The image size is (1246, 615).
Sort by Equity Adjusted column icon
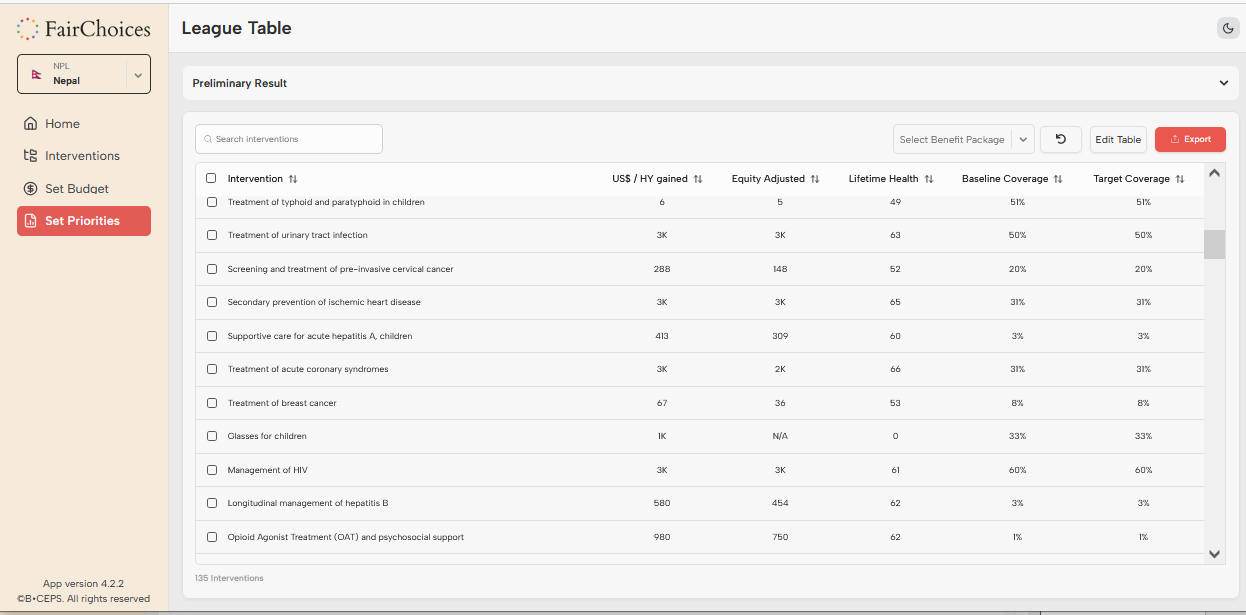pos(815,179)
